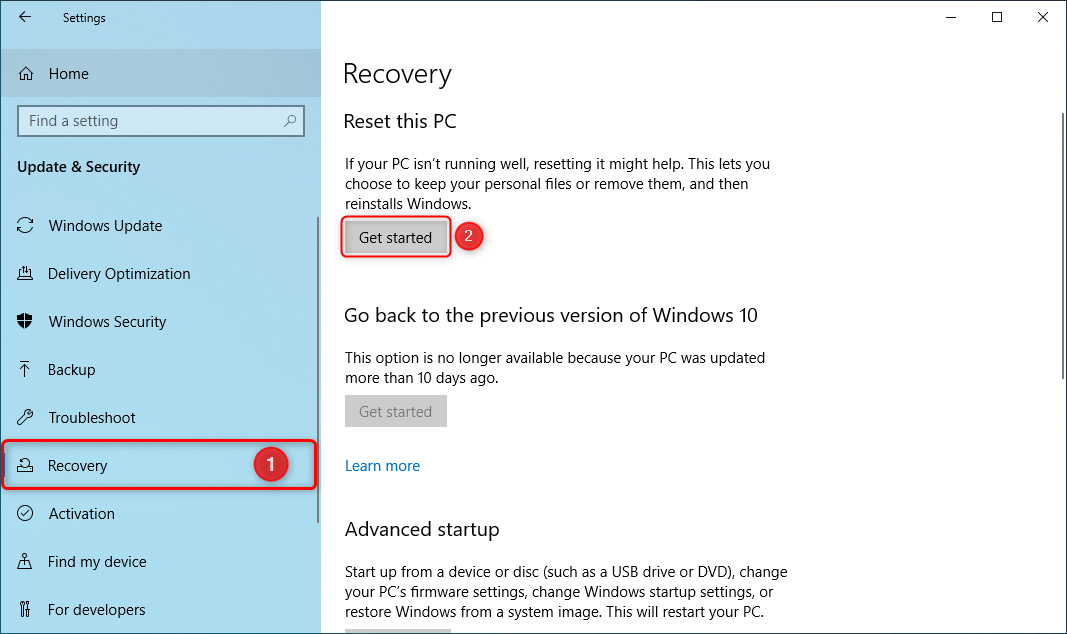The height and width of the screenshot is (634, 1067).
Task: Click the Activation checkmark circle icon
Action: point(25,513)
